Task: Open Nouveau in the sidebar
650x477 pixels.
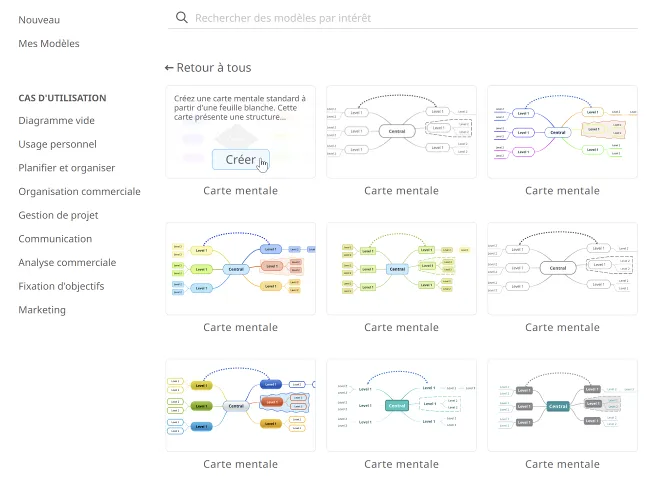Action: (x=39, y=19)
